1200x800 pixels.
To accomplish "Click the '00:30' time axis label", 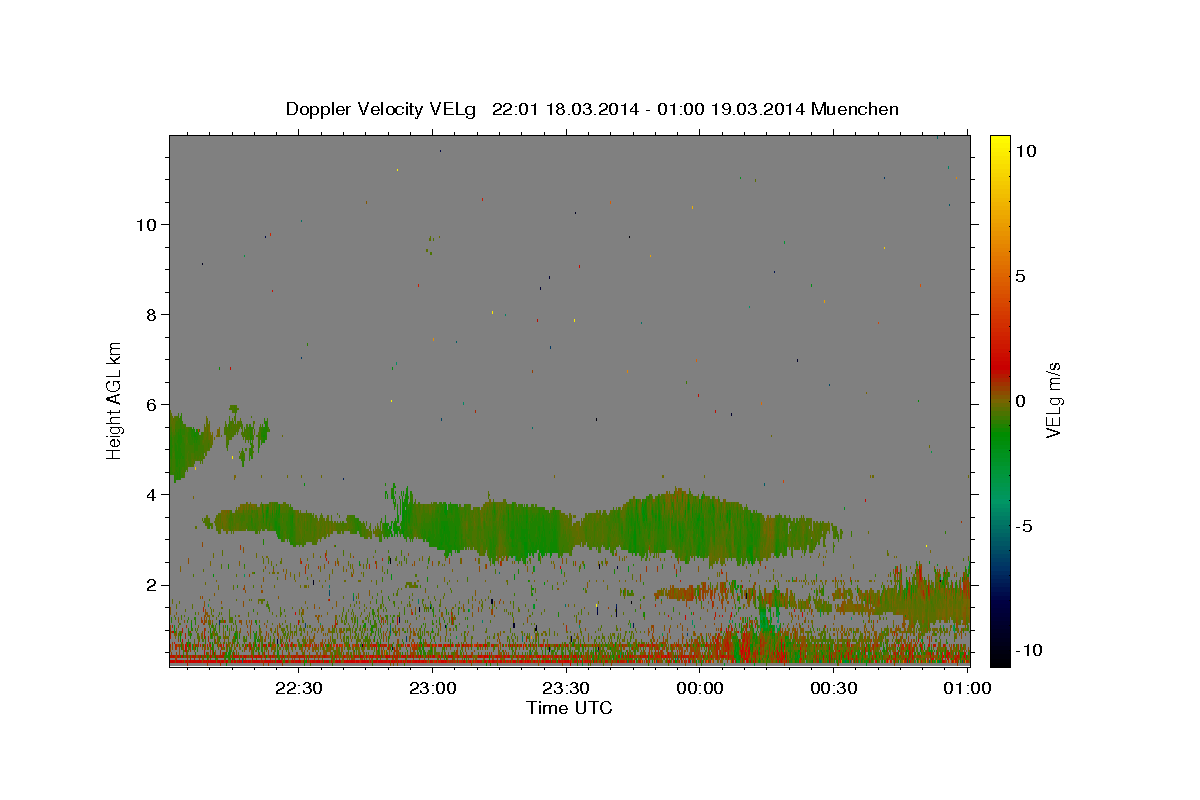I will (834, 688).
